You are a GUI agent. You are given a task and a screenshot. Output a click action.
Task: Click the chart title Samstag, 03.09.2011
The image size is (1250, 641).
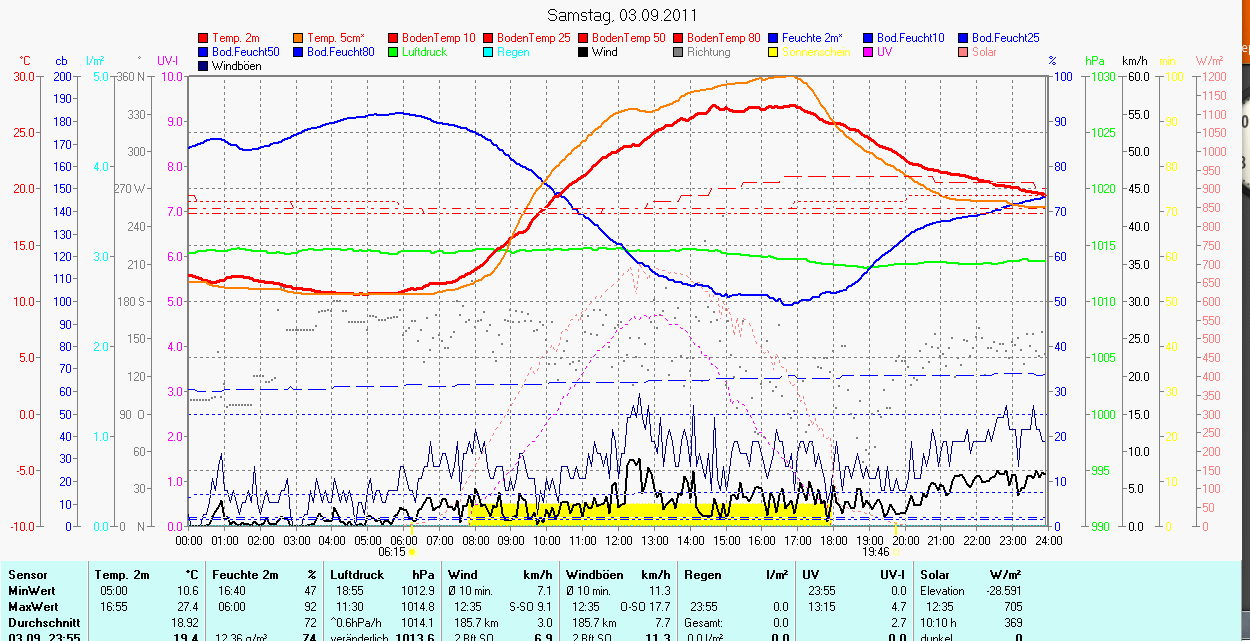(623, 15)
